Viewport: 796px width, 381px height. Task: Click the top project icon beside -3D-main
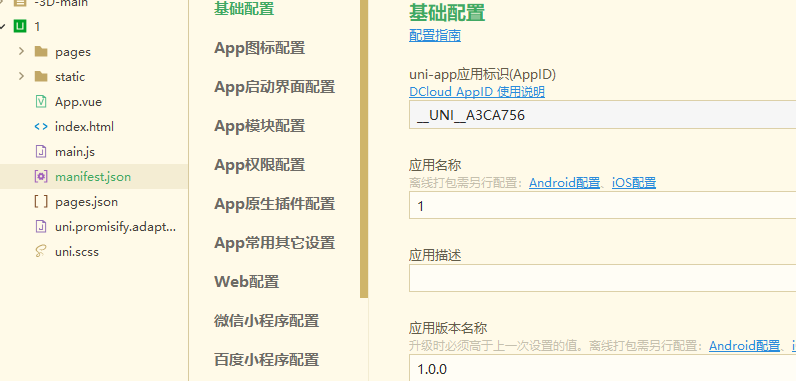click(20, 3)
